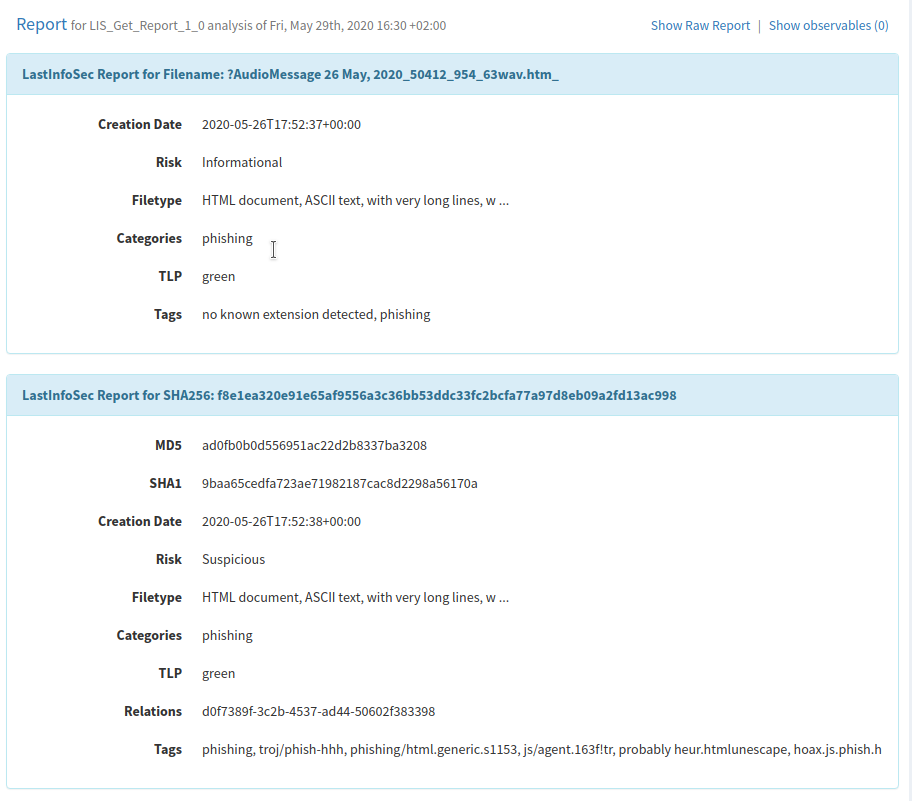Click the green TLP value in SHA256 report
The height and width of the screenshot is (801, 912).
pyautogui.click(x=219, y=674)
